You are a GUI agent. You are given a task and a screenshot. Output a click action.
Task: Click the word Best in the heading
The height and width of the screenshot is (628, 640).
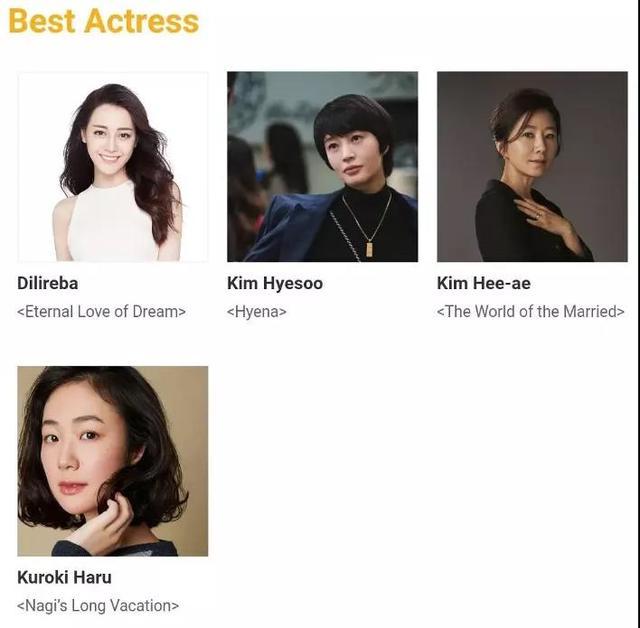click(x=42, y=21)
